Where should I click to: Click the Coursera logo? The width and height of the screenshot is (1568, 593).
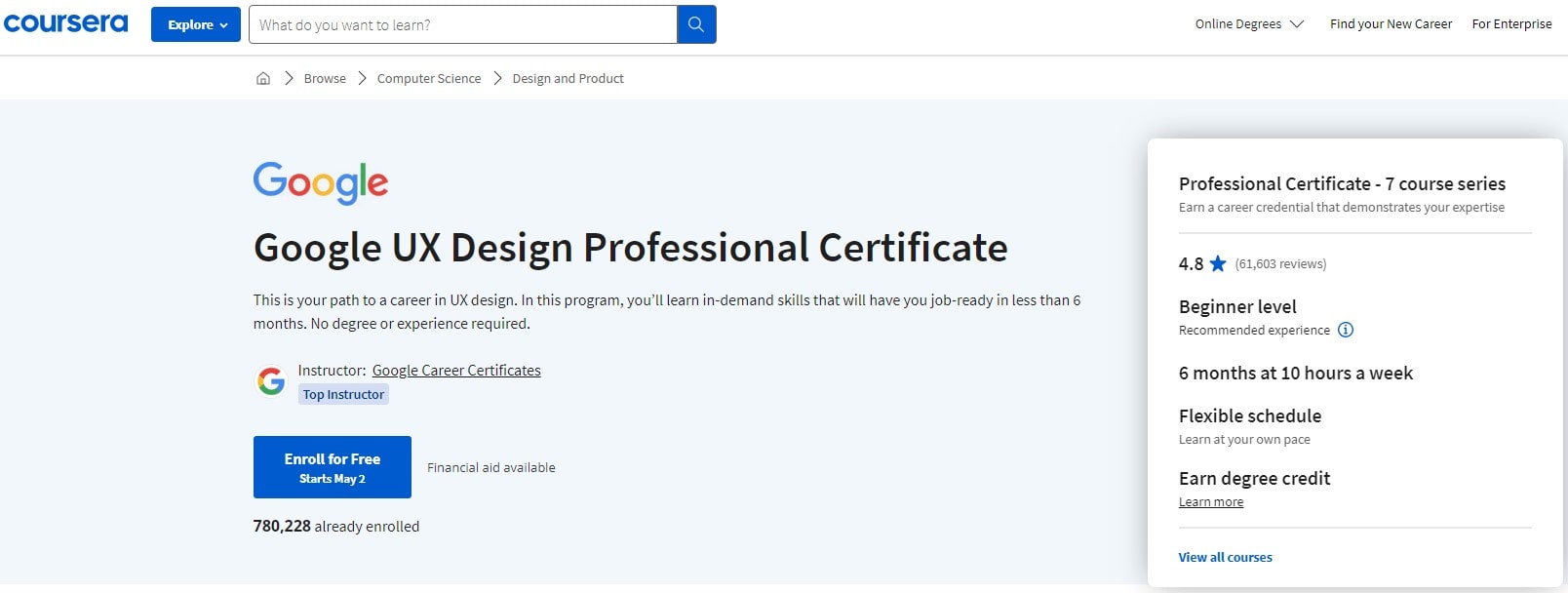pos(65,23)
